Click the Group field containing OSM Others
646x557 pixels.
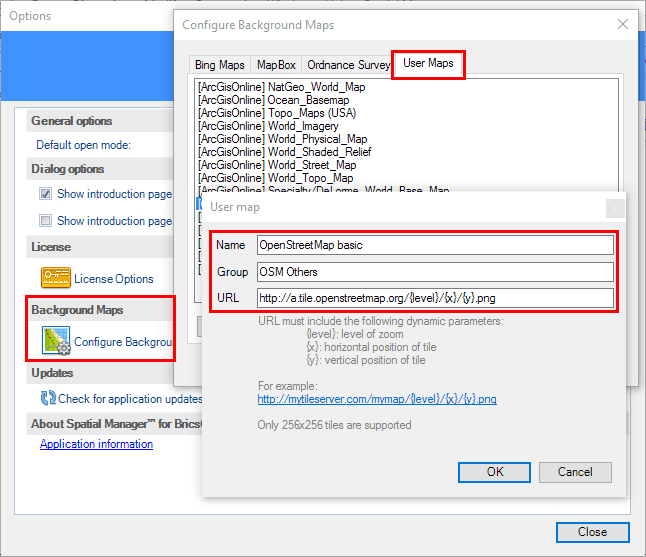[x=435, y=272]
